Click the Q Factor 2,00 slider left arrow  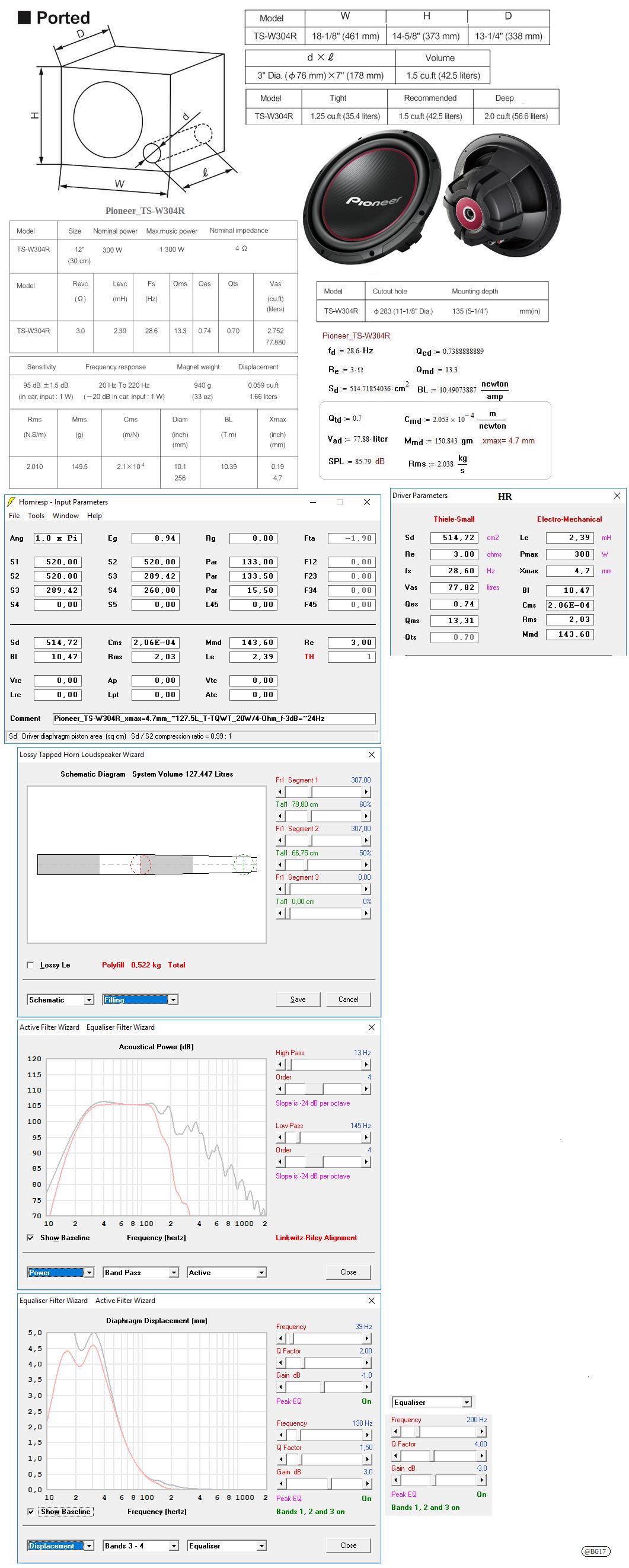tap(280, 1363)
